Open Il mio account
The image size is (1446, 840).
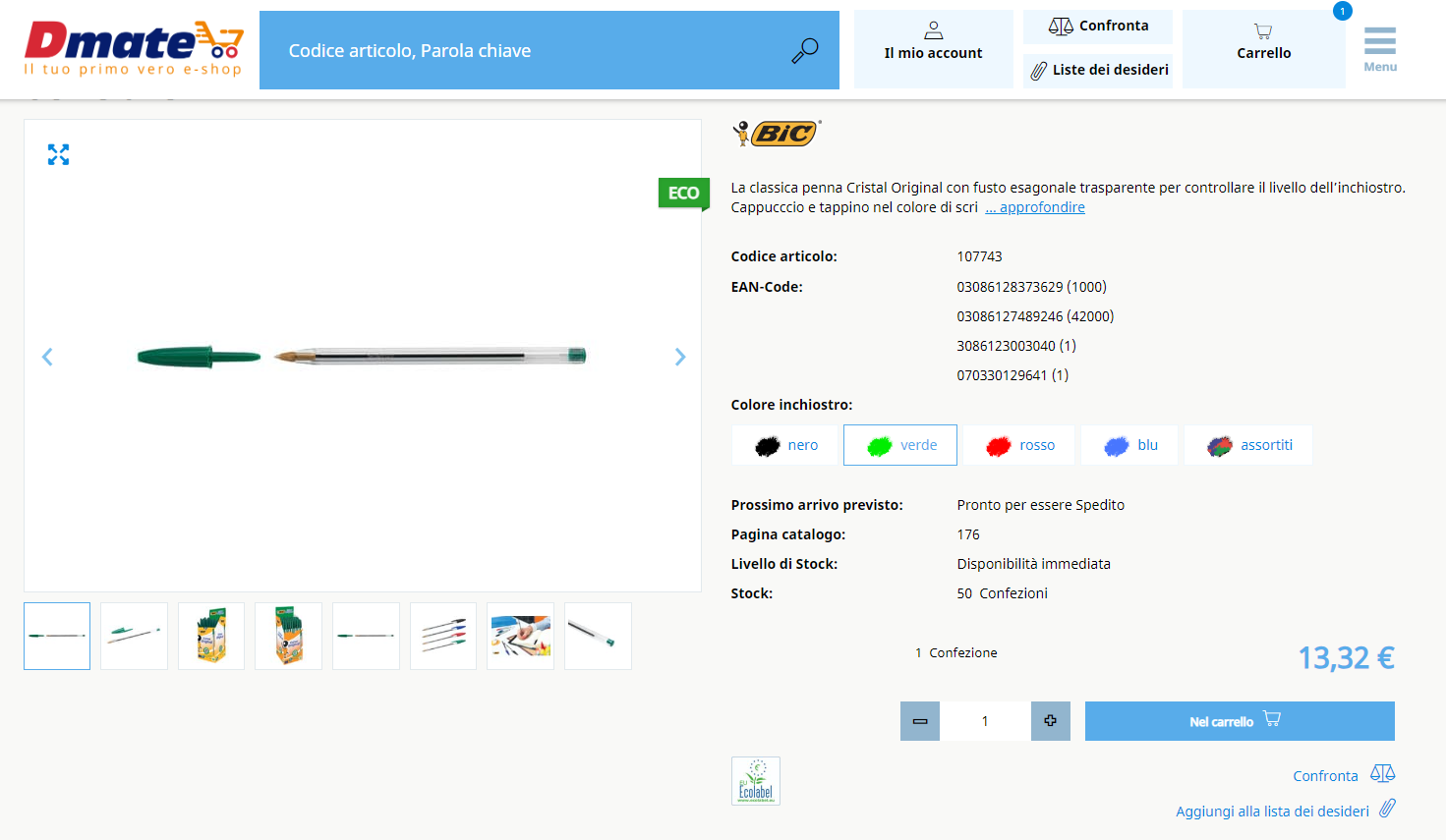pyautogui.click(x=933, y=49)
